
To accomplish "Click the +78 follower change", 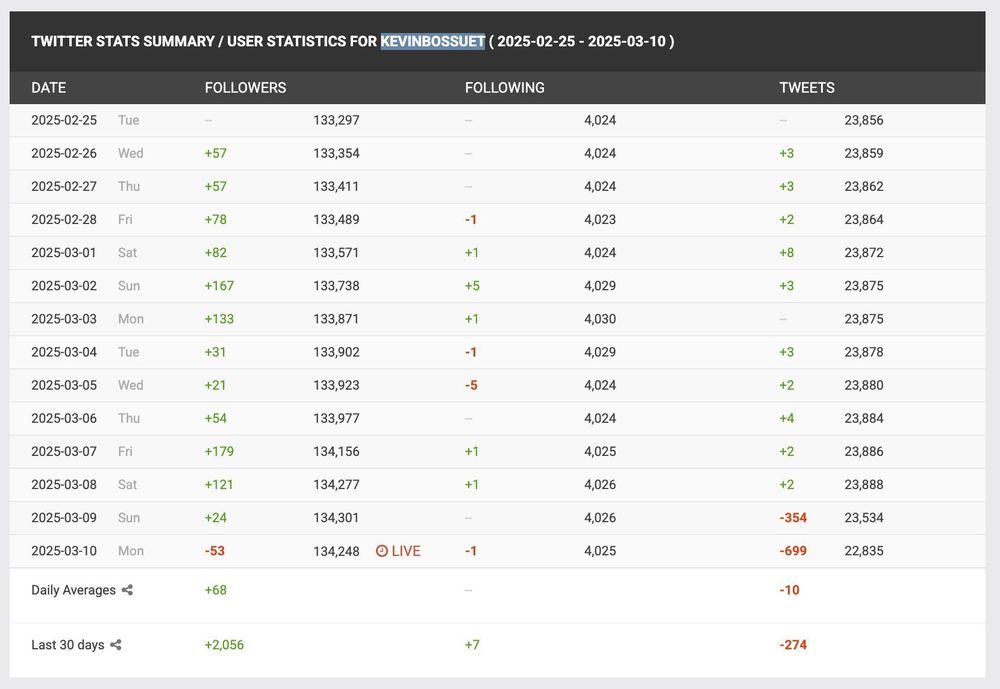I will pyautogui.click(x=216, y=219).
